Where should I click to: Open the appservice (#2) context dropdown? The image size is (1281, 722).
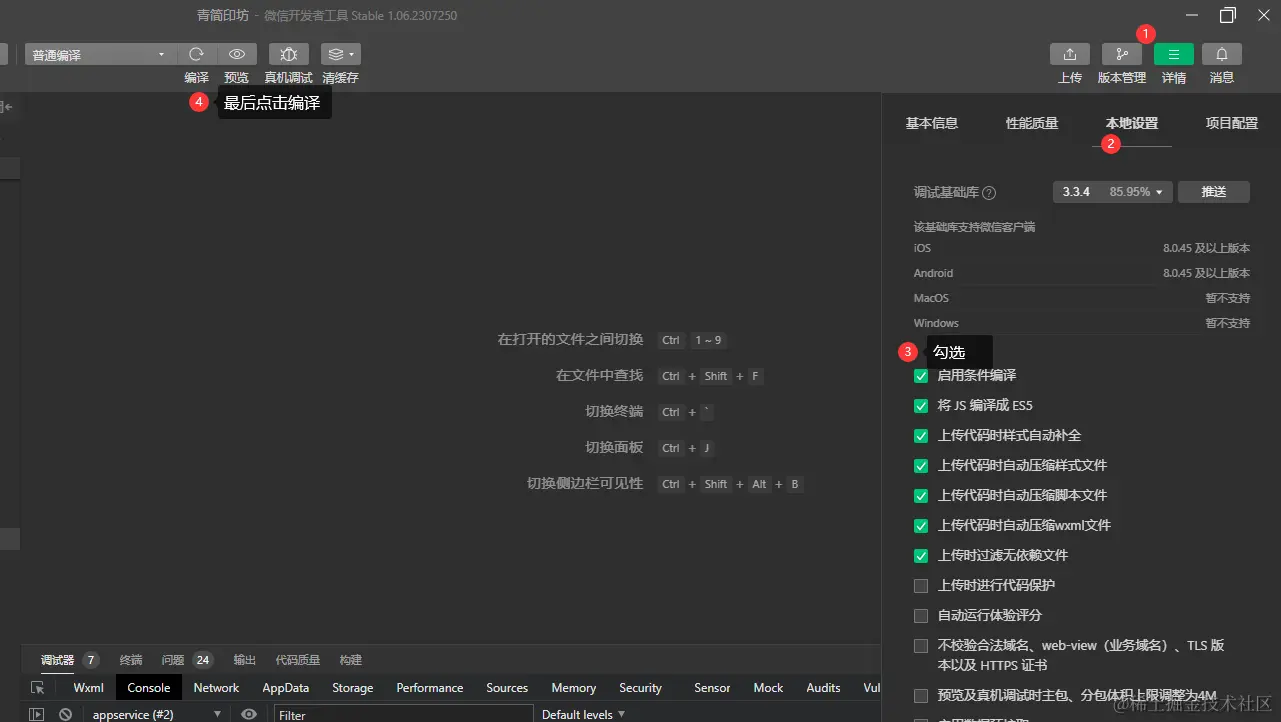156,714
